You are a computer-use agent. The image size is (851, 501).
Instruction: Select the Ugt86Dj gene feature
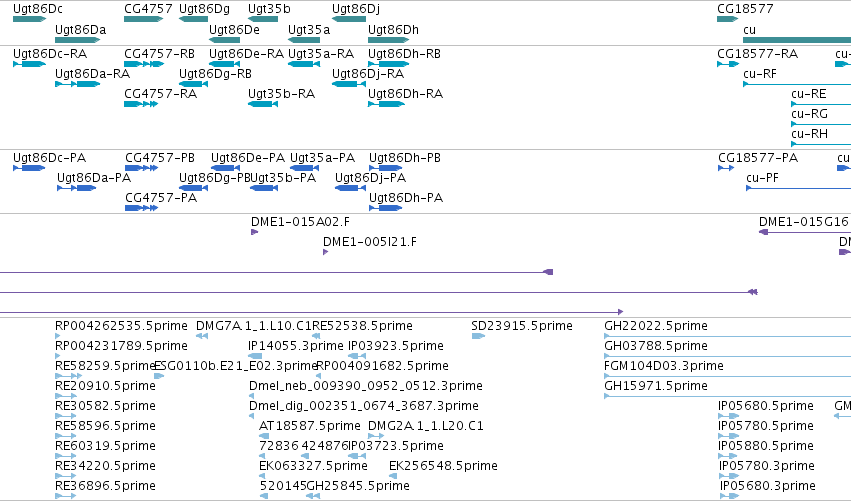click(348, 19)
